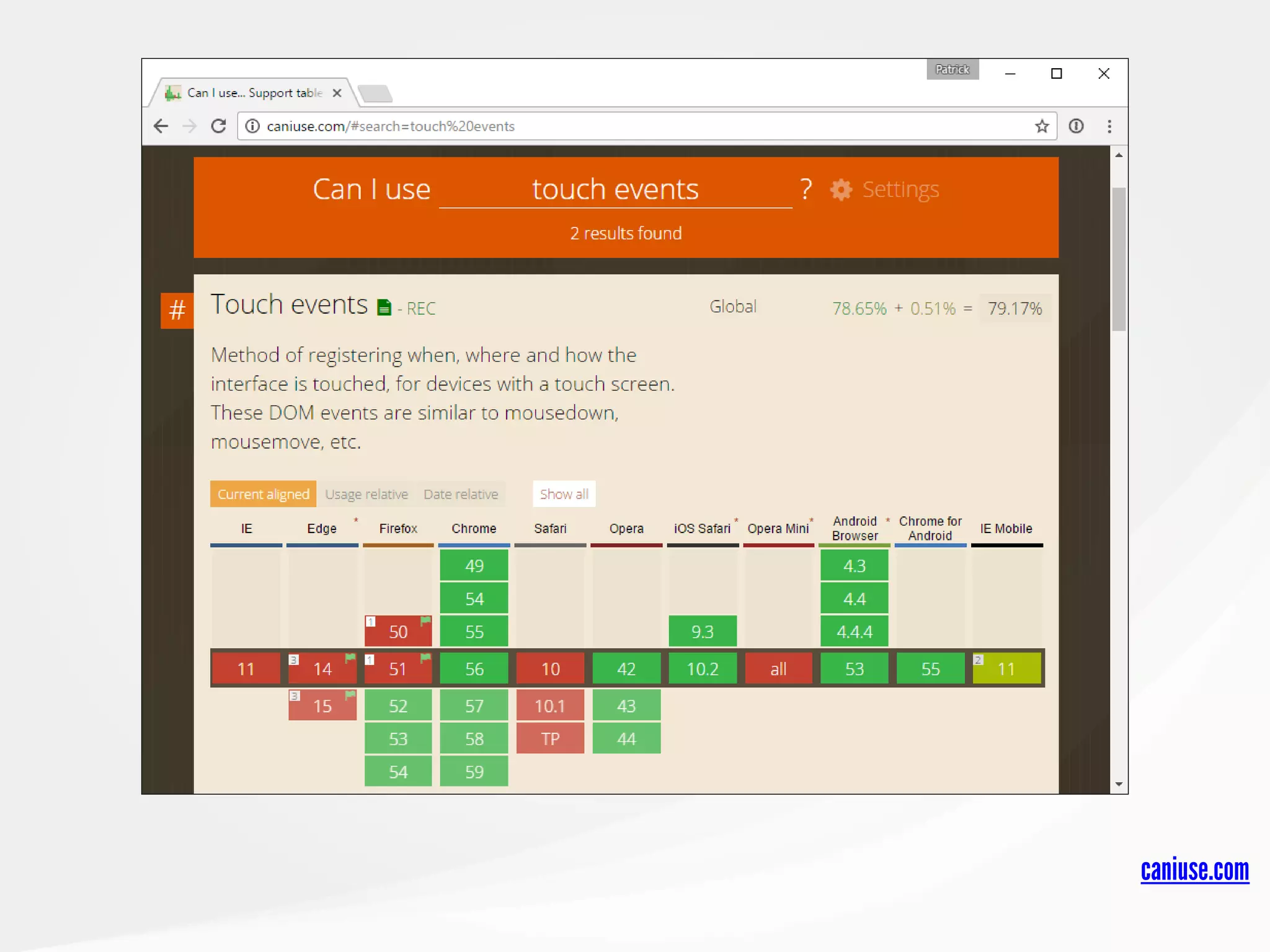1270x952 pixels.
Task: Click the page scrollbar thumb
Action: (x=1119, y=259)
